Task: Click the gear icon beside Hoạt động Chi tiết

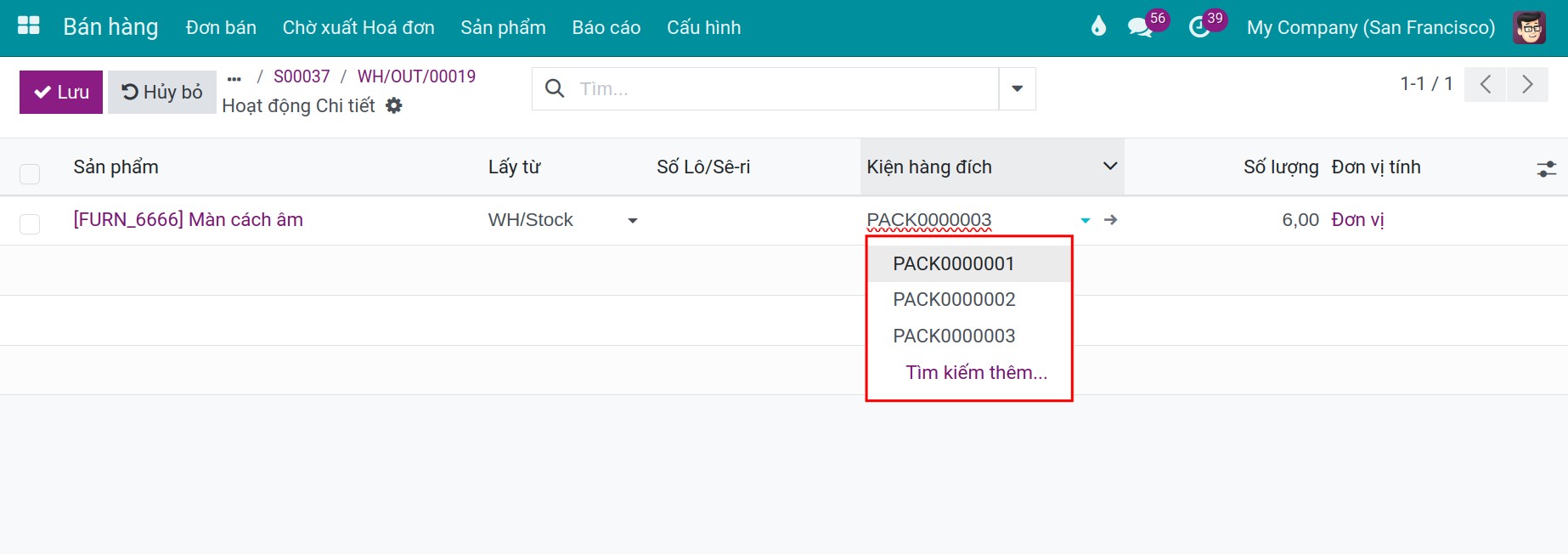Action: coord(394,105)
